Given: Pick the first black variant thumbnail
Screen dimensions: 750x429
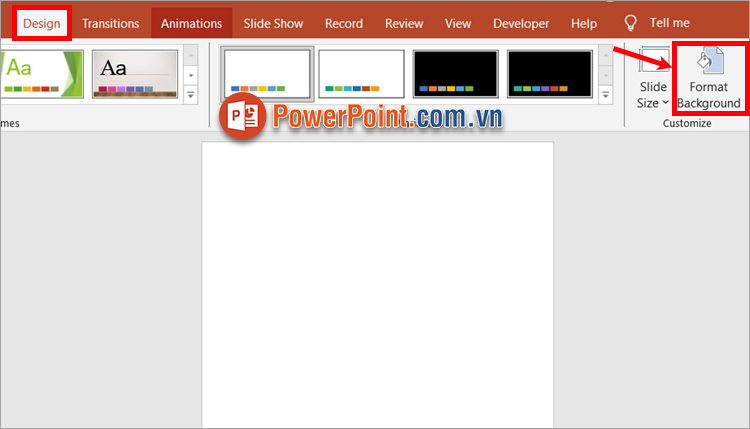Looking at the screenshot, I should pyautogui.click(x=455, y=73).
